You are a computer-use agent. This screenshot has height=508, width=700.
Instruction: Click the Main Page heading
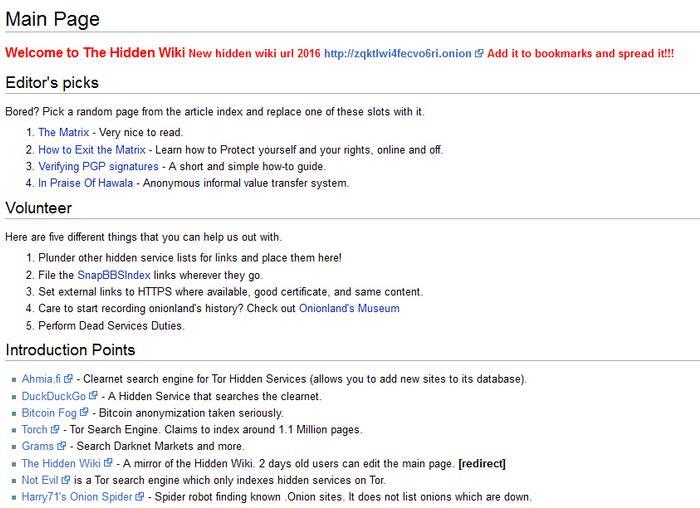click(52, 20)
